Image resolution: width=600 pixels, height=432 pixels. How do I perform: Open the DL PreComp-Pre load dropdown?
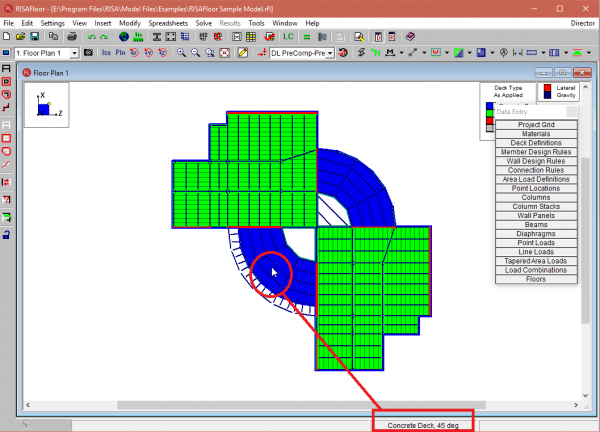pos(329,52)
